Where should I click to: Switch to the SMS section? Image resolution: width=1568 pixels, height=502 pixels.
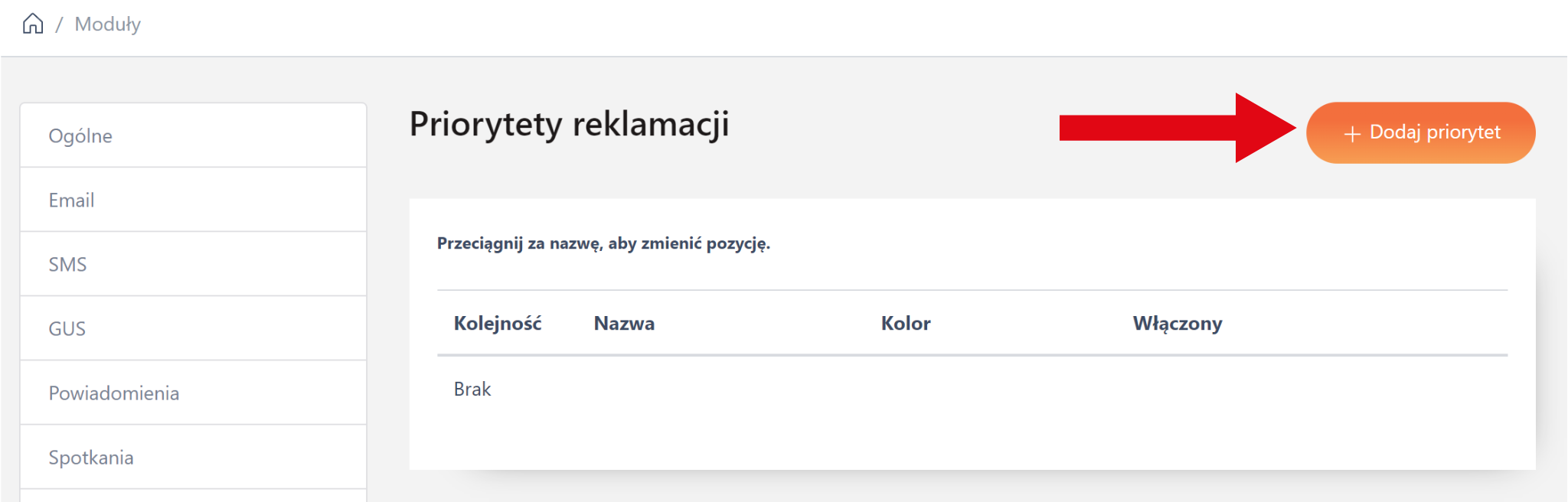67,265
